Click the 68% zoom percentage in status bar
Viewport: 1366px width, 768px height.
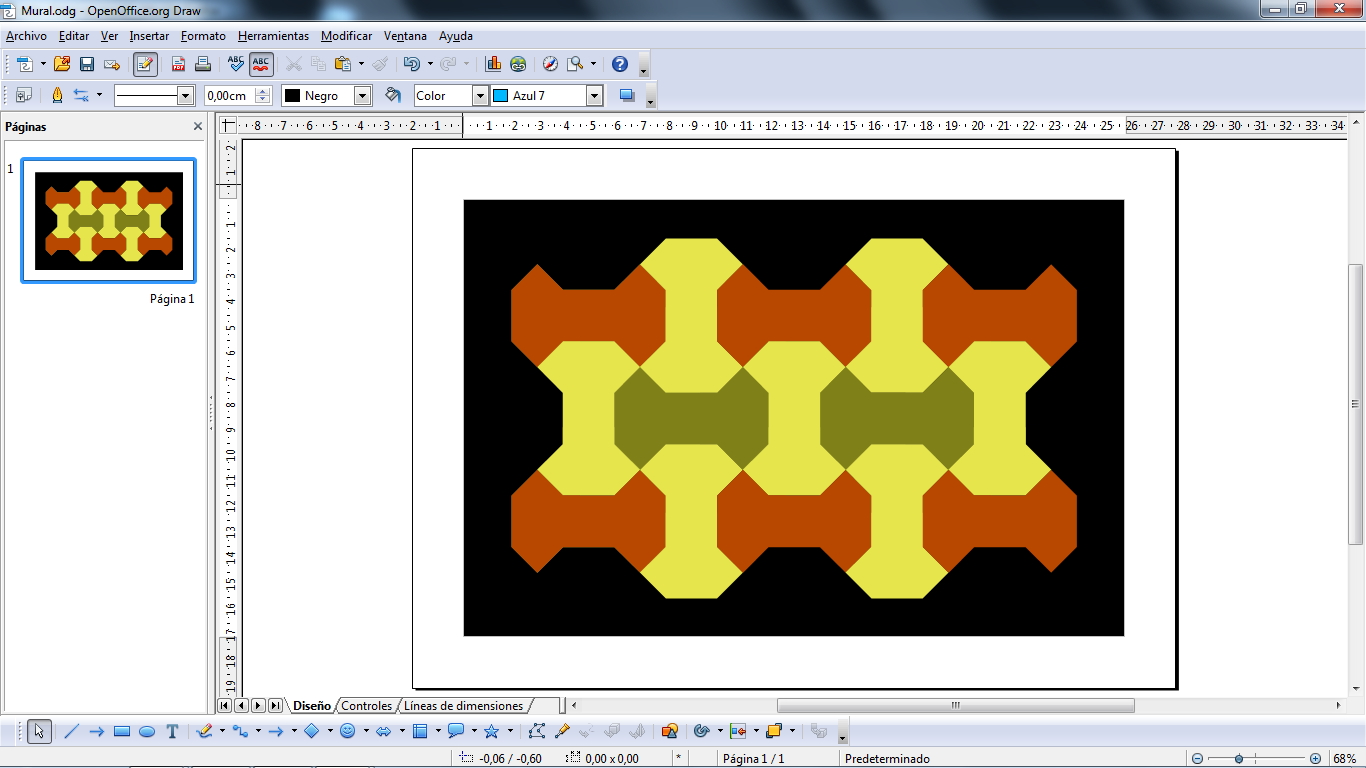(x=1343, y=759)
